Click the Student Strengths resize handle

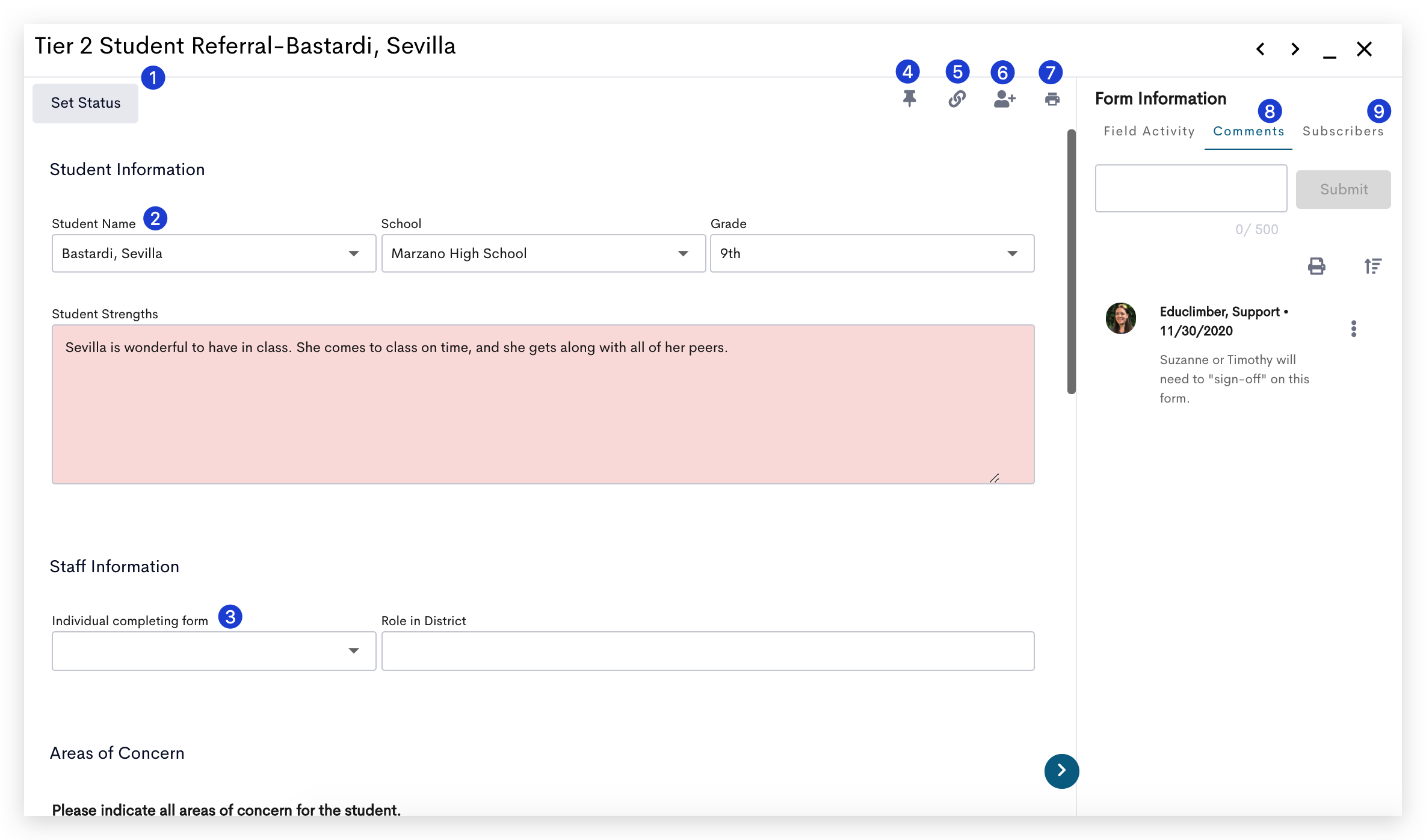(994, 478)
